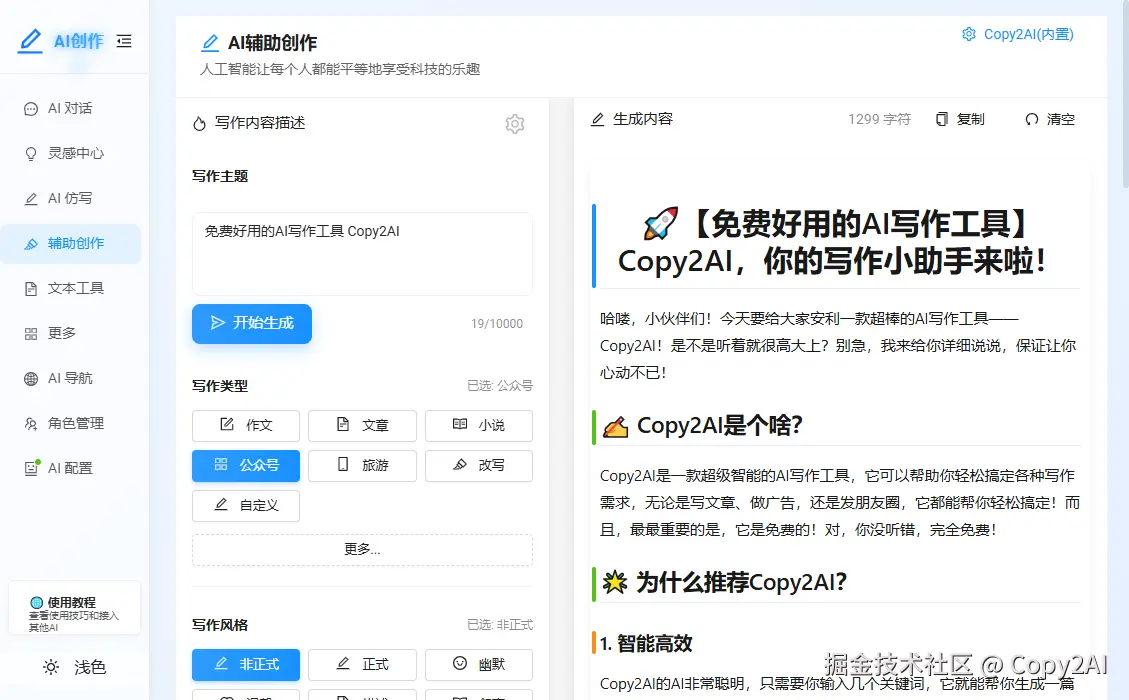
Task: Click the 角色管理 user icon
Action: tap(31, 424)
